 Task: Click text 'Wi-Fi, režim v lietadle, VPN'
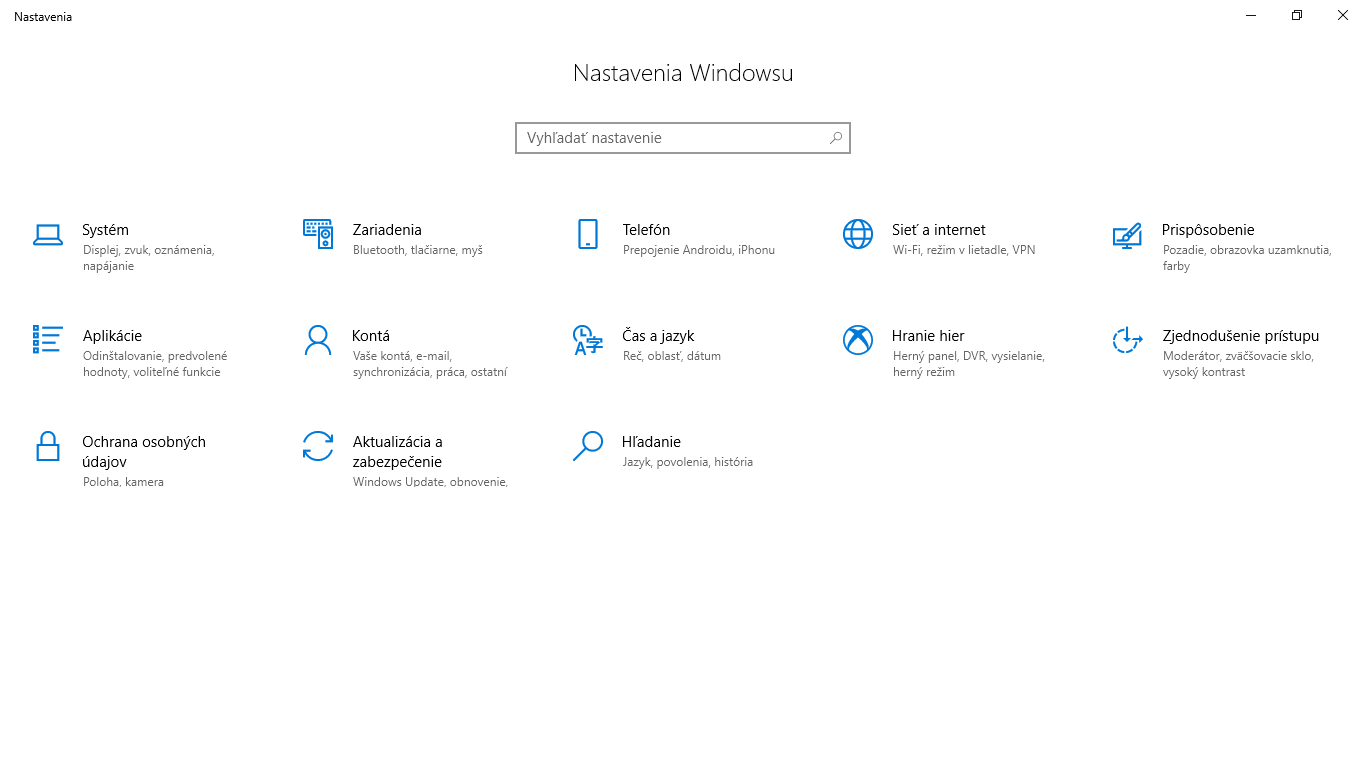(964, 250)
